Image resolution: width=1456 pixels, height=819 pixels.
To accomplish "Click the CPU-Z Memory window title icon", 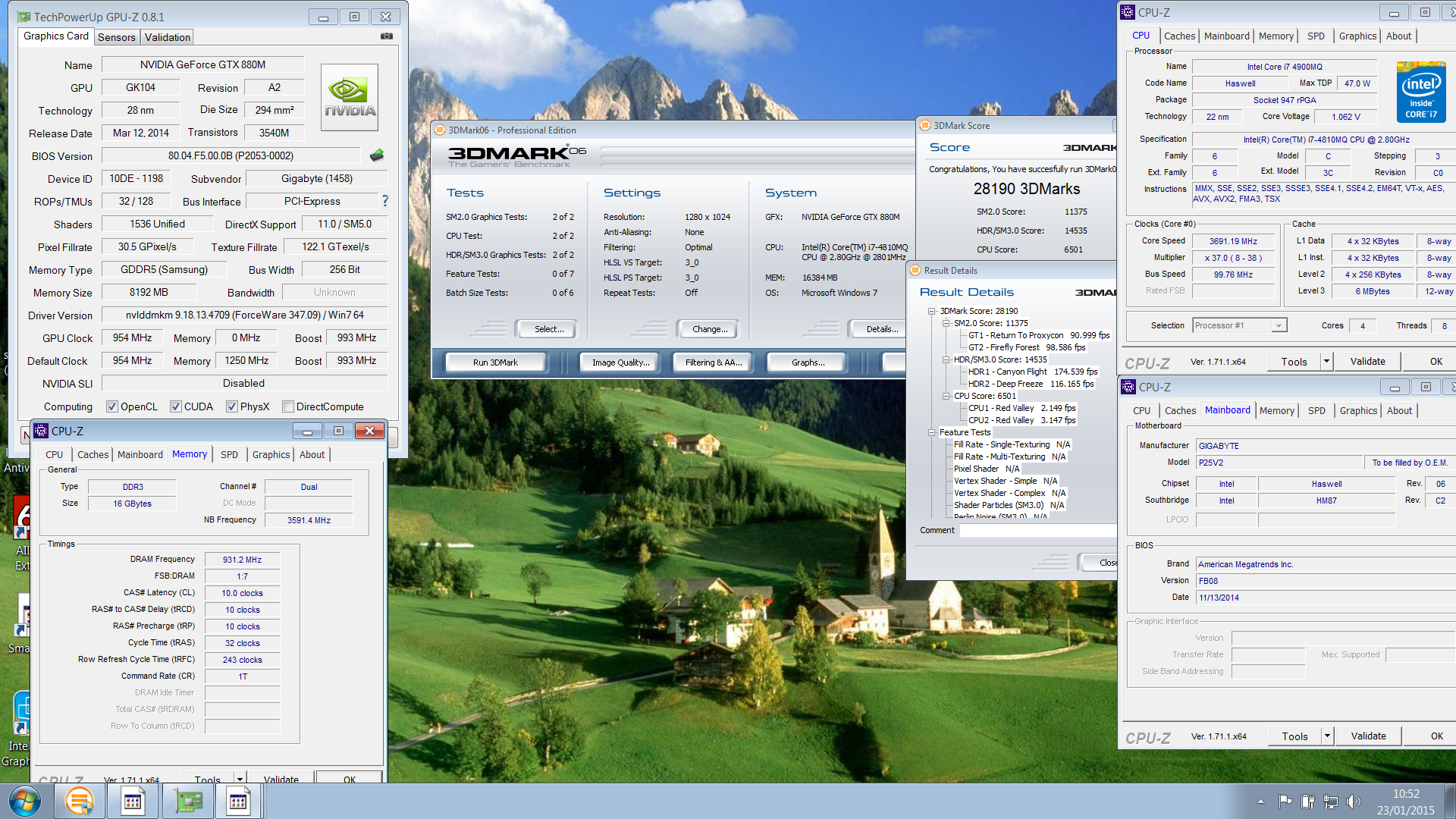I will click(41, 431).
